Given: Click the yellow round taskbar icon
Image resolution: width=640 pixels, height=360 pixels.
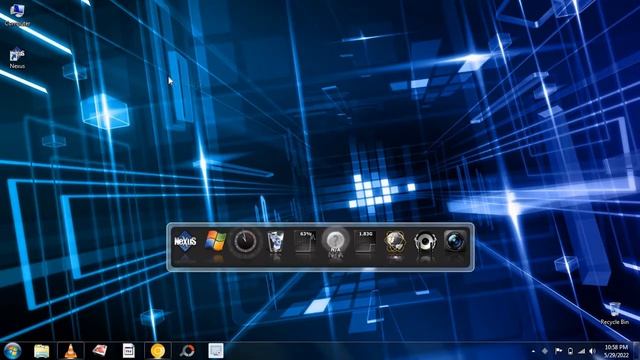Looking at the screenshot, I should coord(158,351).
